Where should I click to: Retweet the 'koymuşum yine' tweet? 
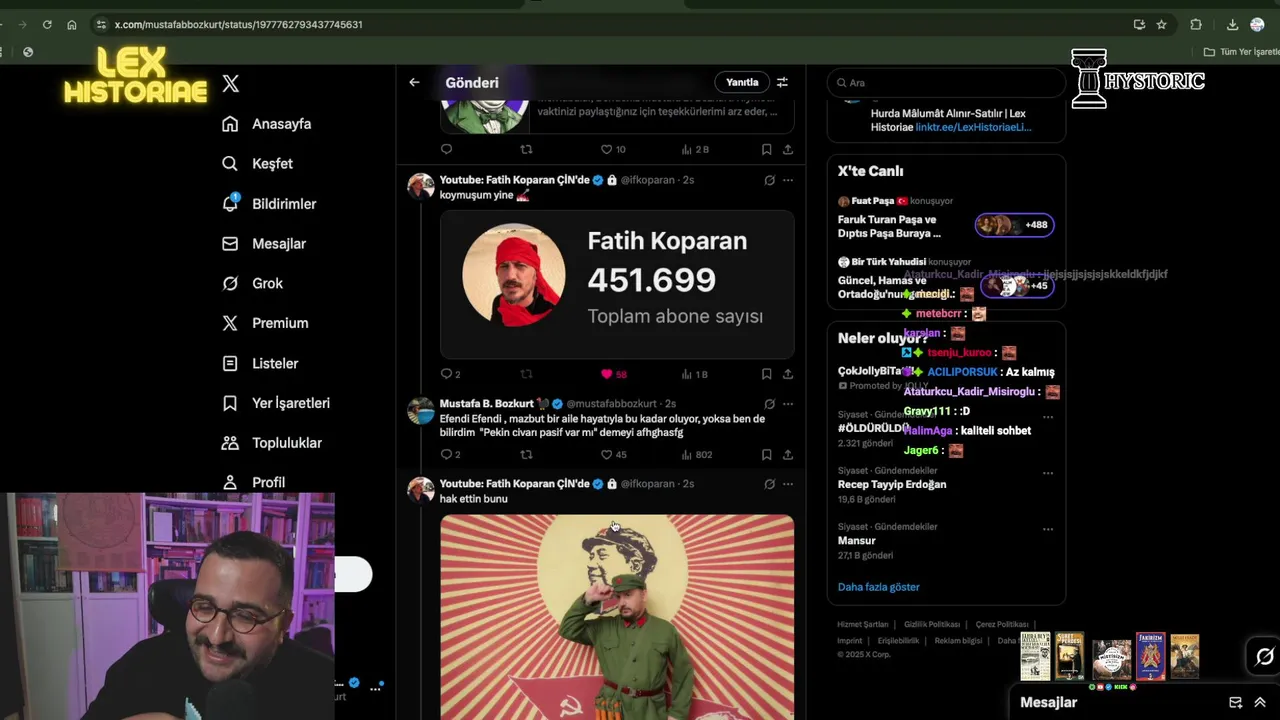(526, 374)
